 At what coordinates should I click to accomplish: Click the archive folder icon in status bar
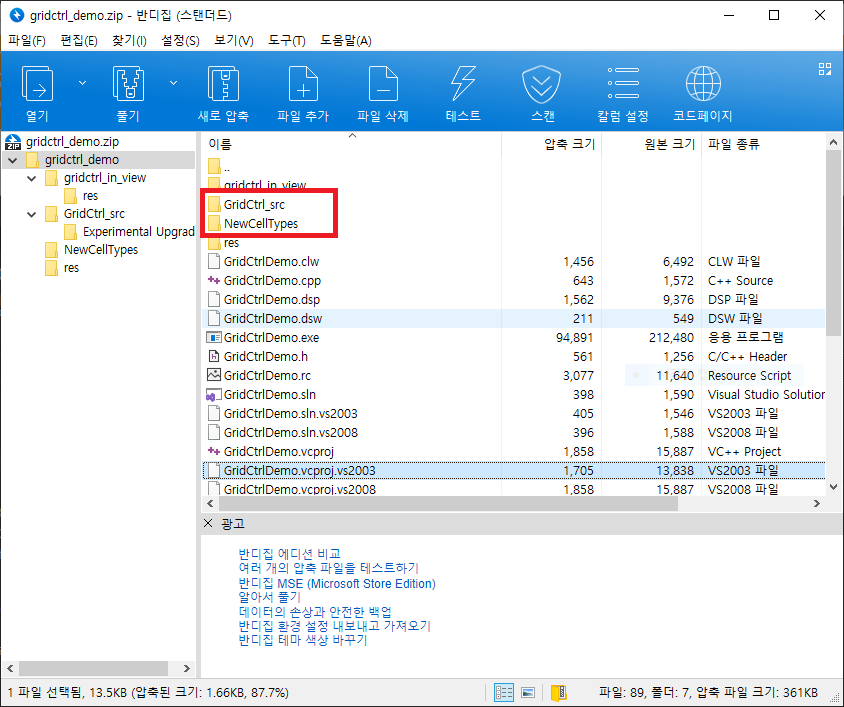[x=559, y=692]
